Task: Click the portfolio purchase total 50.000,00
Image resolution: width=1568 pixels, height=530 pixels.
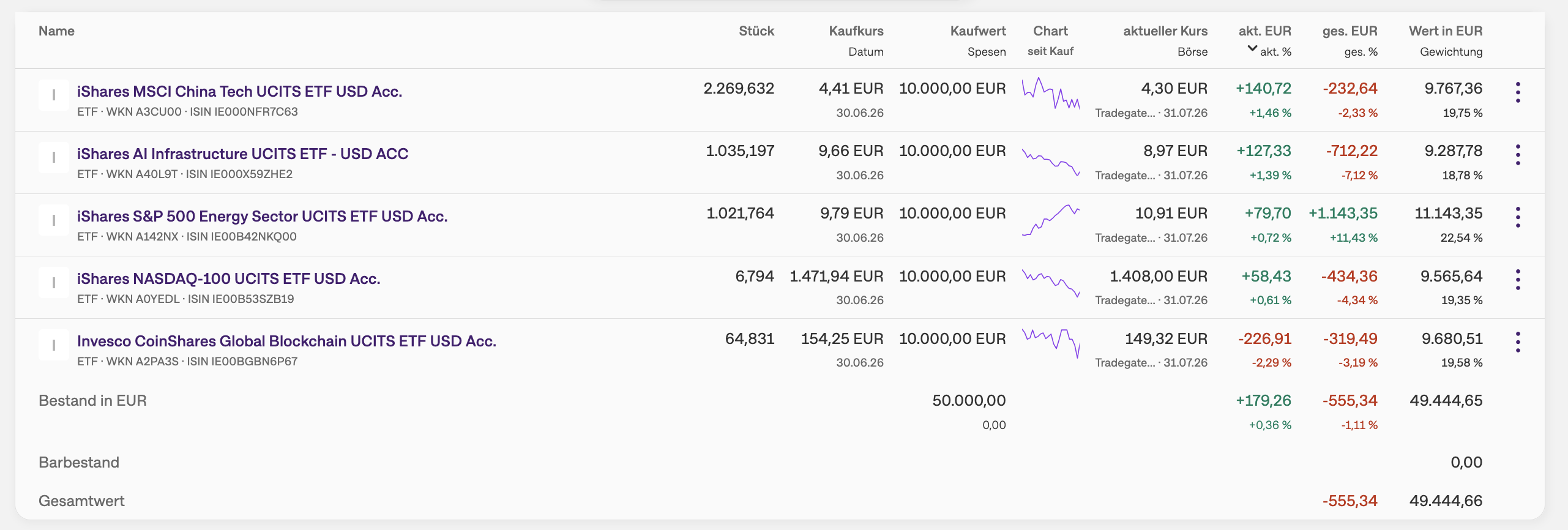Action: (x=969, y=401)
